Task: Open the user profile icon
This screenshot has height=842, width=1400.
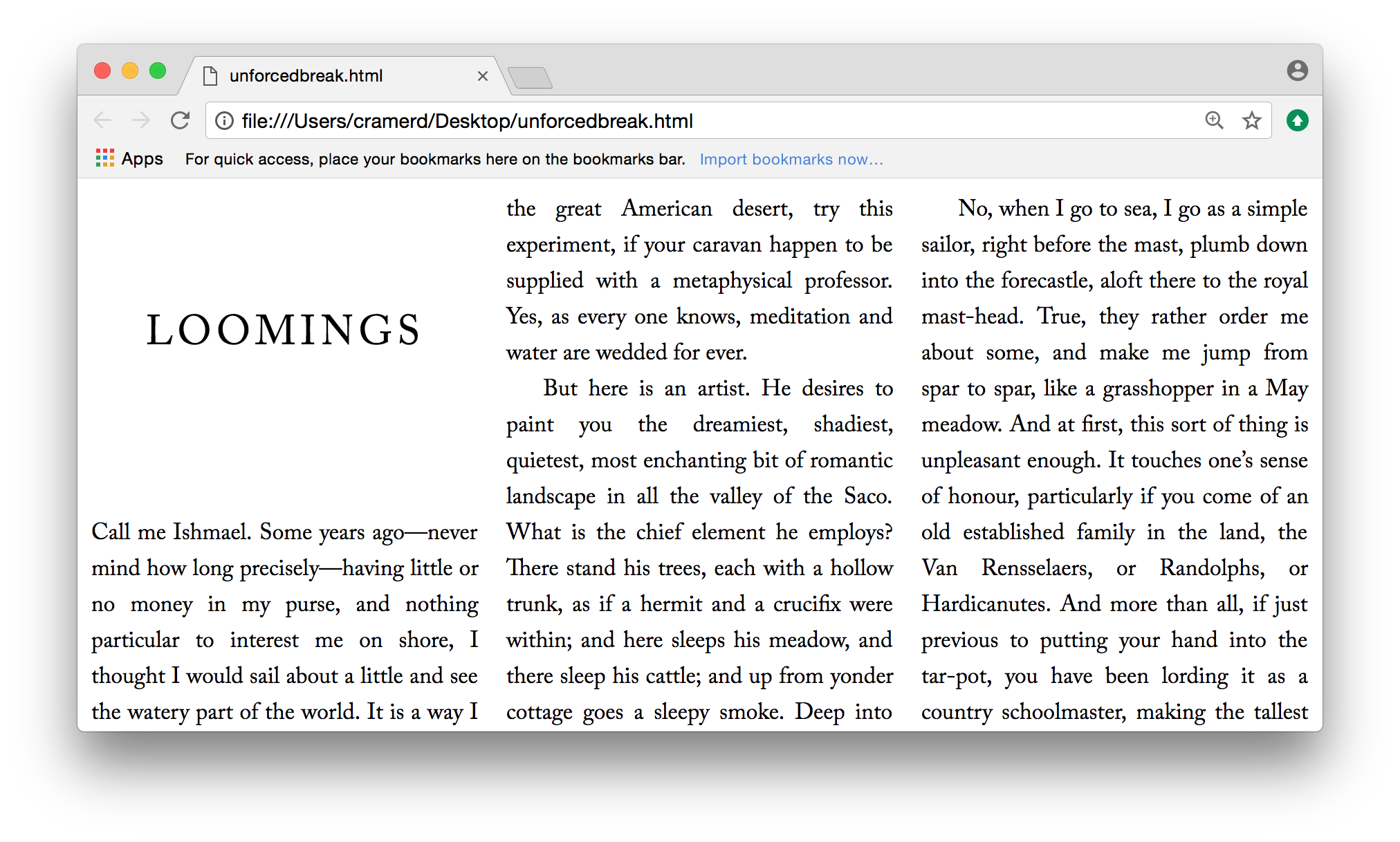Action: pyautogui.click(x=1297, y=71)
